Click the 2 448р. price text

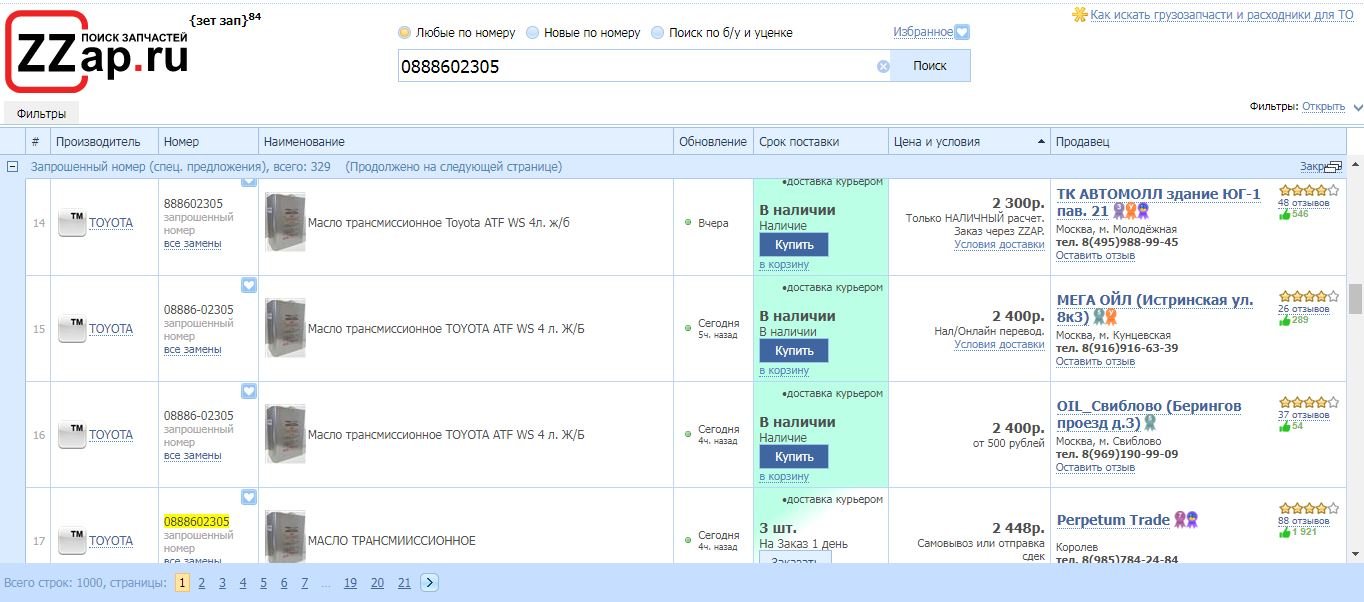pos(1018,528)
